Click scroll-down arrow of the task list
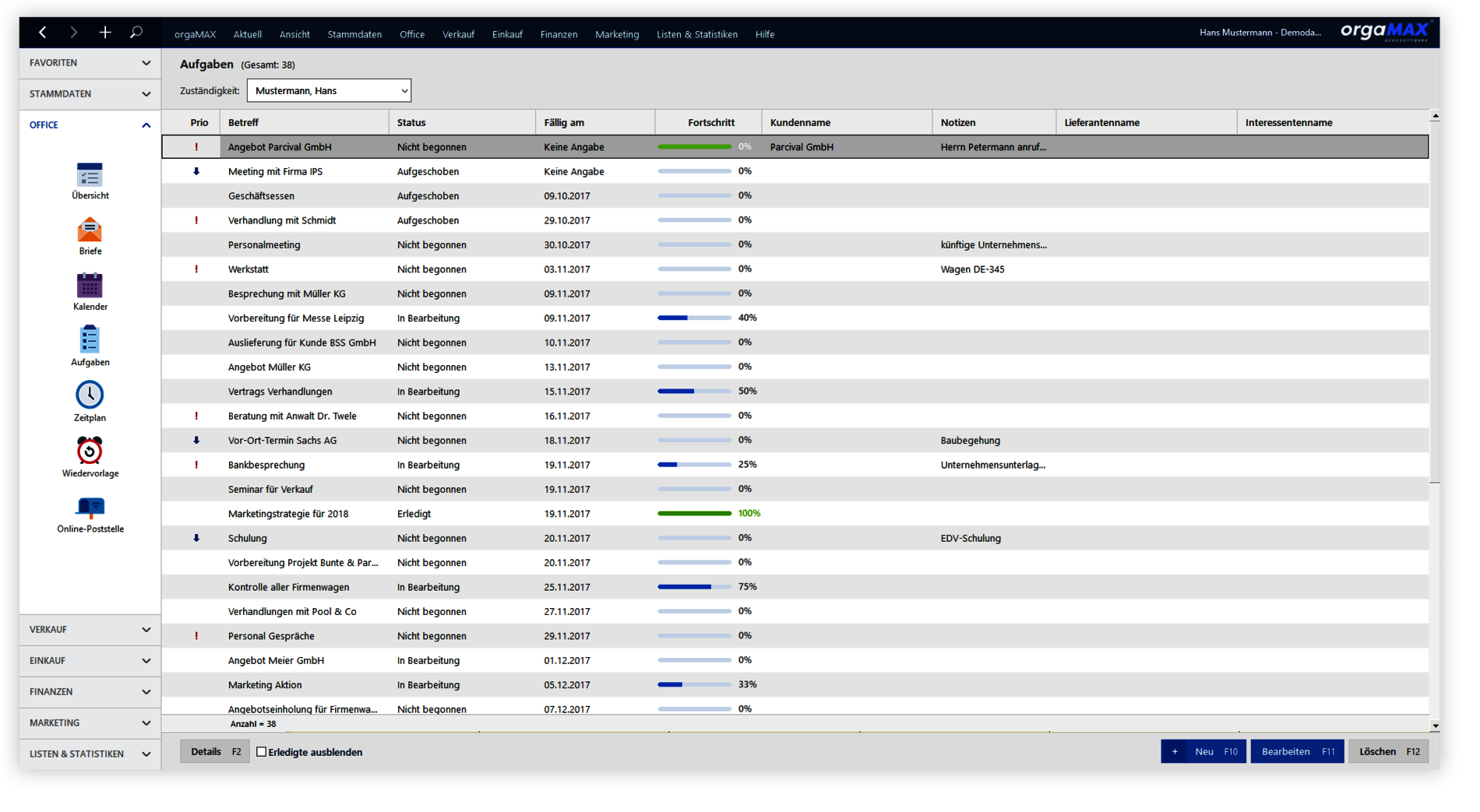 tap(1435, 726)
